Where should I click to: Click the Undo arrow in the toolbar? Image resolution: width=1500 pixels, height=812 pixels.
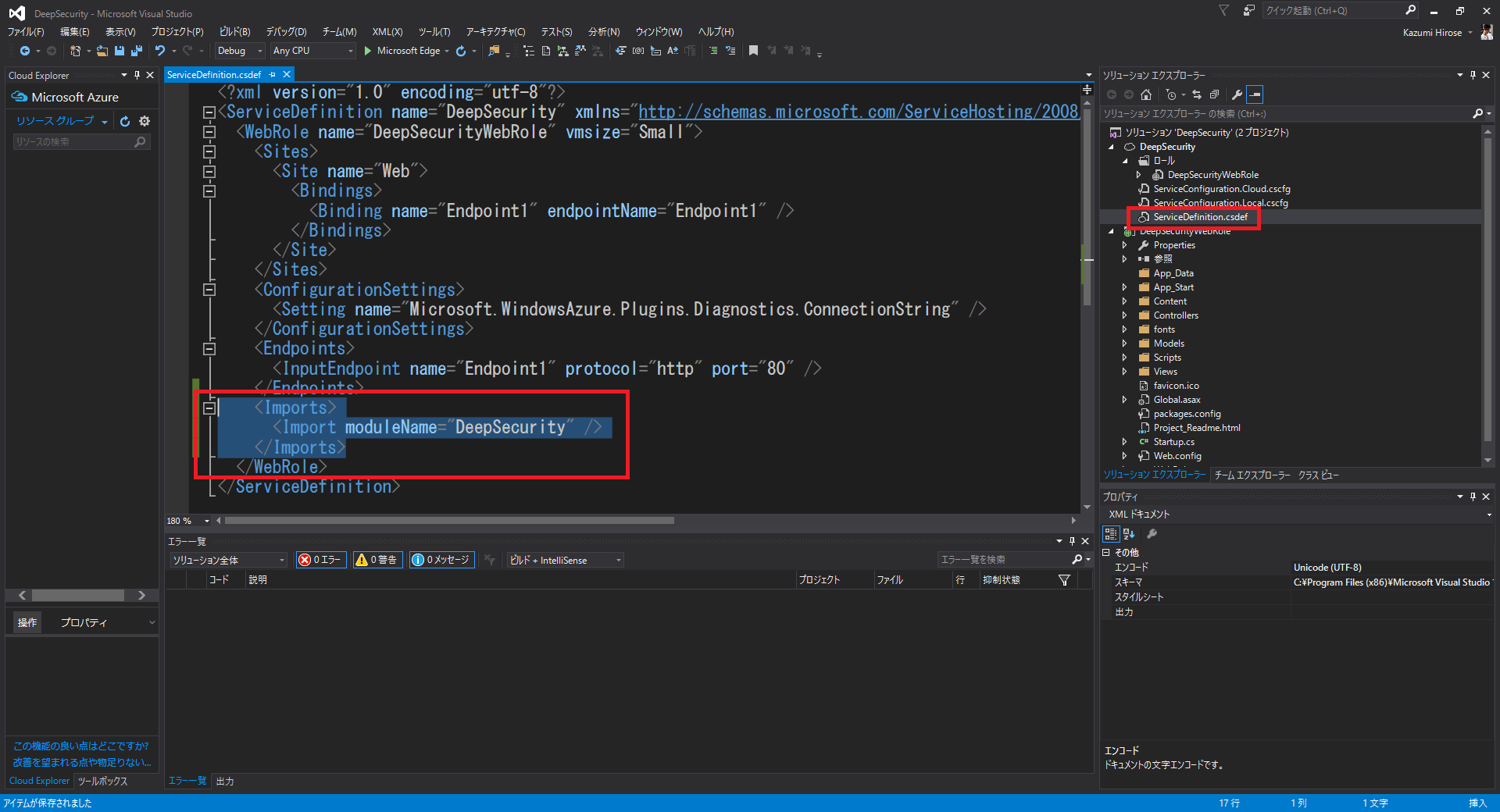pyautogui.click(x=160, y=51)
